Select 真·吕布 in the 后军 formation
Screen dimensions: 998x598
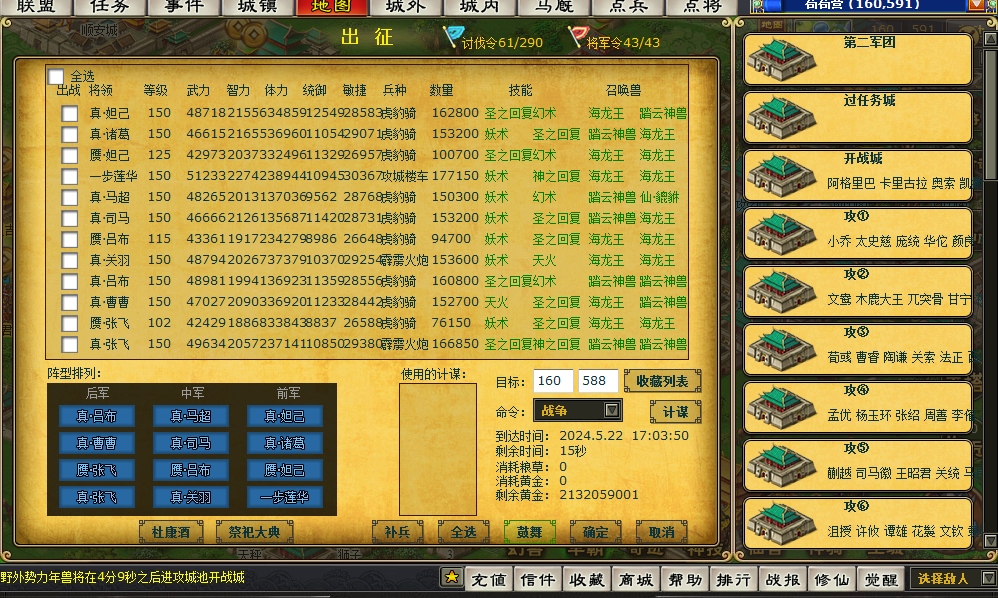[97, 416]
